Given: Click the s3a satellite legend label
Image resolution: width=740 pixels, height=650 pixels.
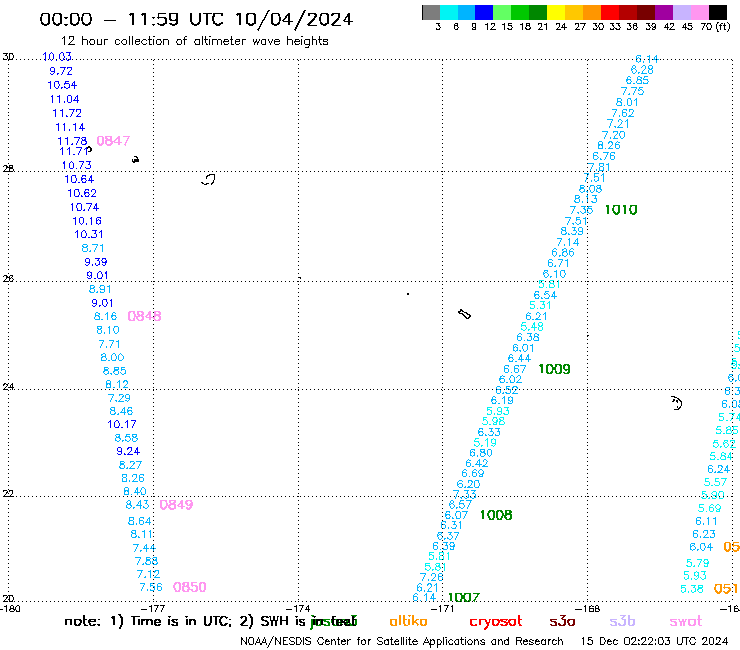Looking at the screenshot, I should coord(562,621).
